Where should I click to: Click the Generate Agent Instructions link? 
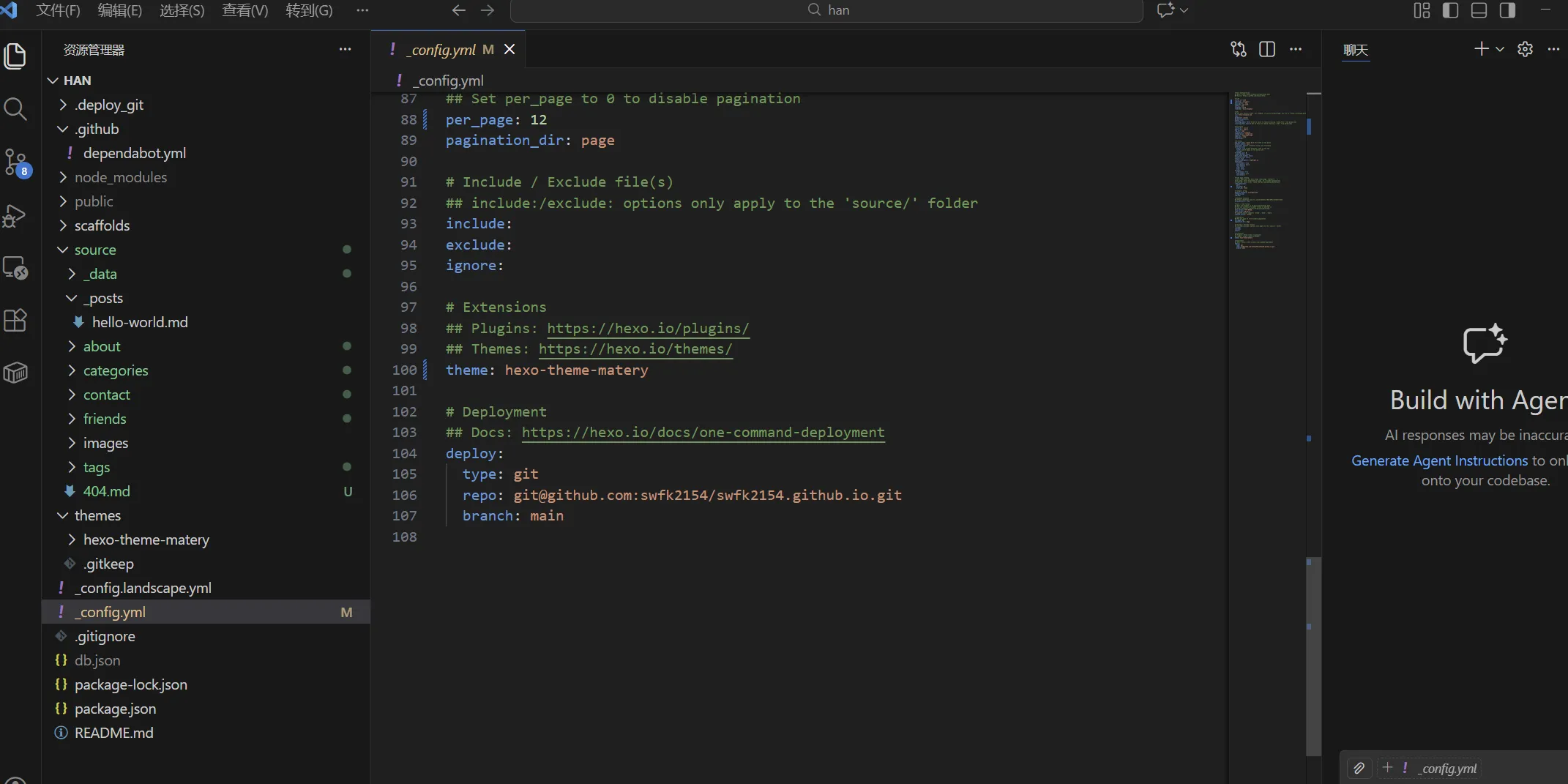point(1439,460)
